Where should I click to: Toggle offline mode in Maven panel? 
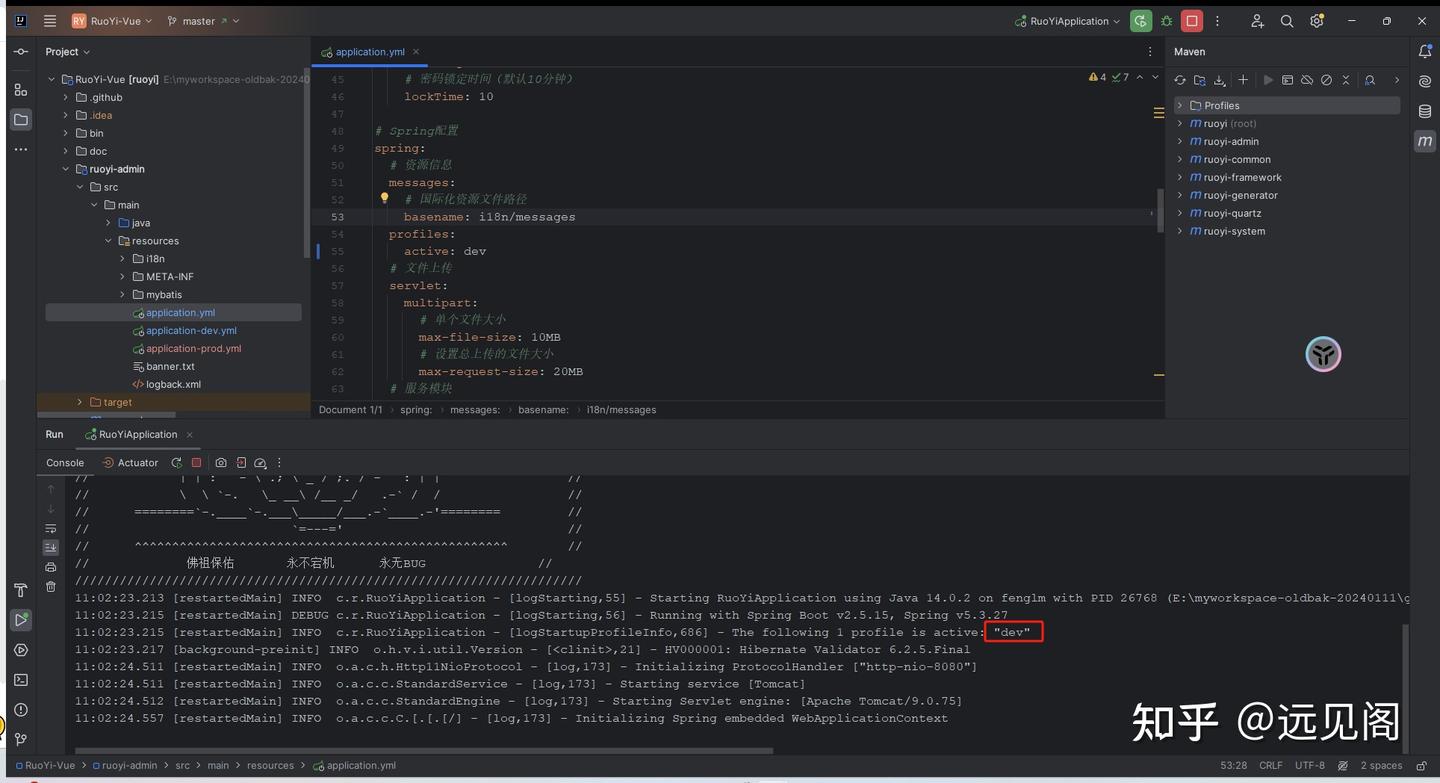[x=1307, y=80]
